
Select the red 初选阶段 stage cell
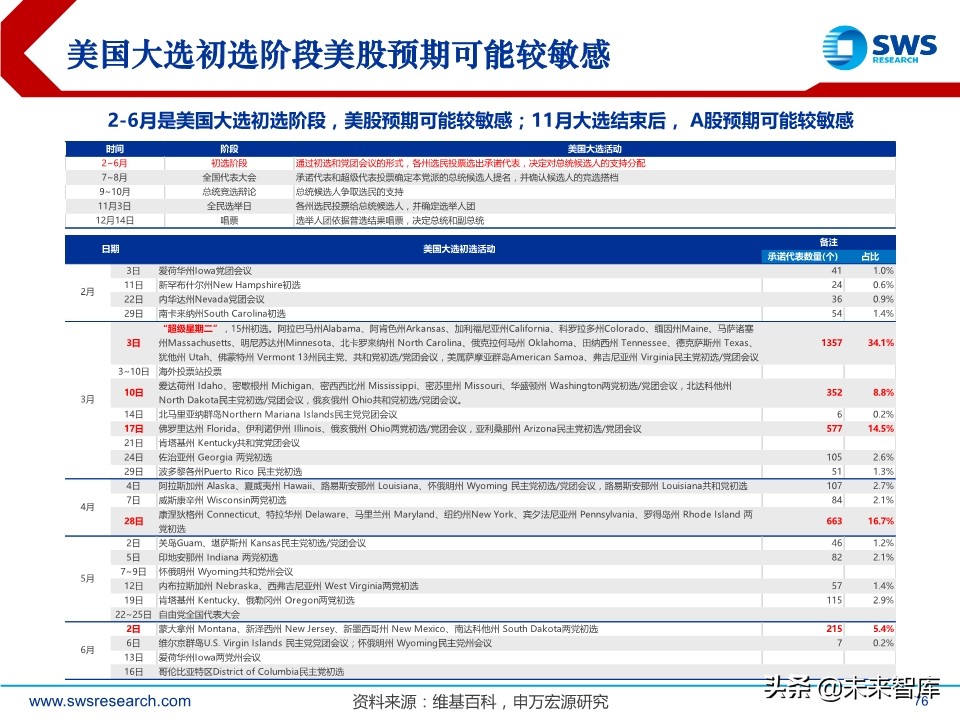coord(229,163)
